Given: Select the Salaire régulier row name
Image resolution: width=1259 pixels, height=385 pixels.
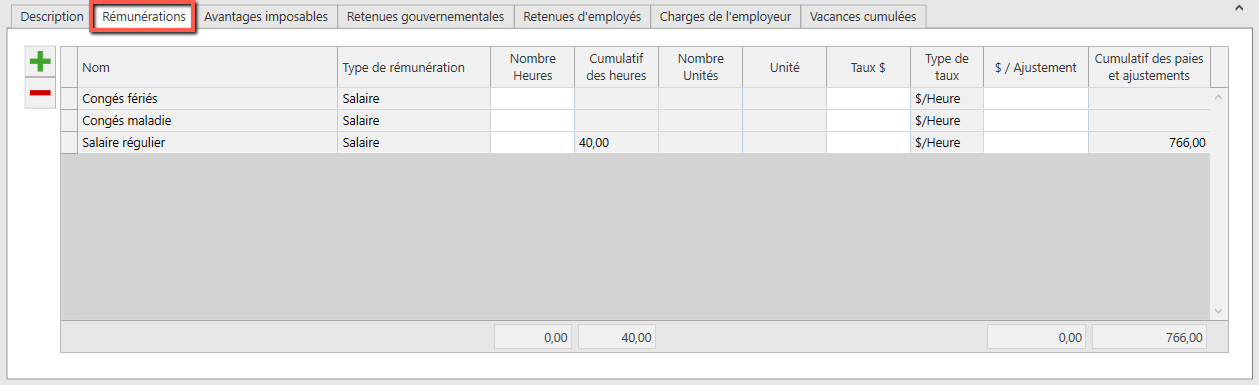Looking at the screenshot, I should pos(207,143).
